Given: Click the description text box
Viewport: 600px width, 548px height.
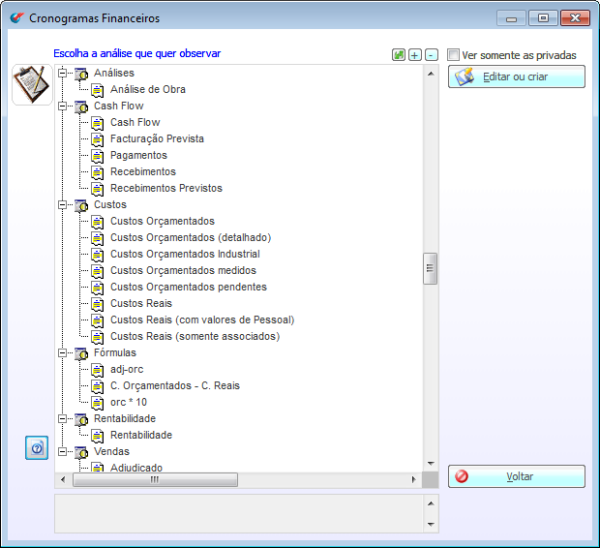Looking at the screenshot, I should point(239,514).
